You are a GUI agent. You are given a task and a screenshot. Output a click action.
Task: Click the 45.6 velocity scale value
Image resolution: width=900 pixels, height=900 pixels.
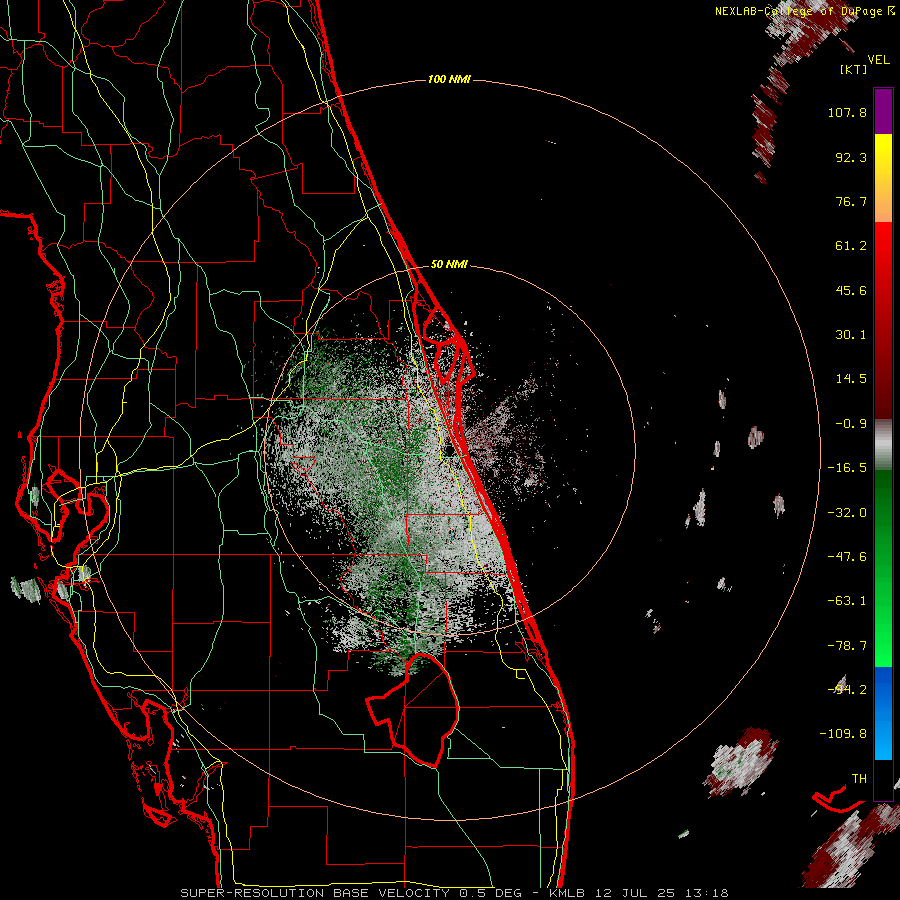(x=851, y=290)
